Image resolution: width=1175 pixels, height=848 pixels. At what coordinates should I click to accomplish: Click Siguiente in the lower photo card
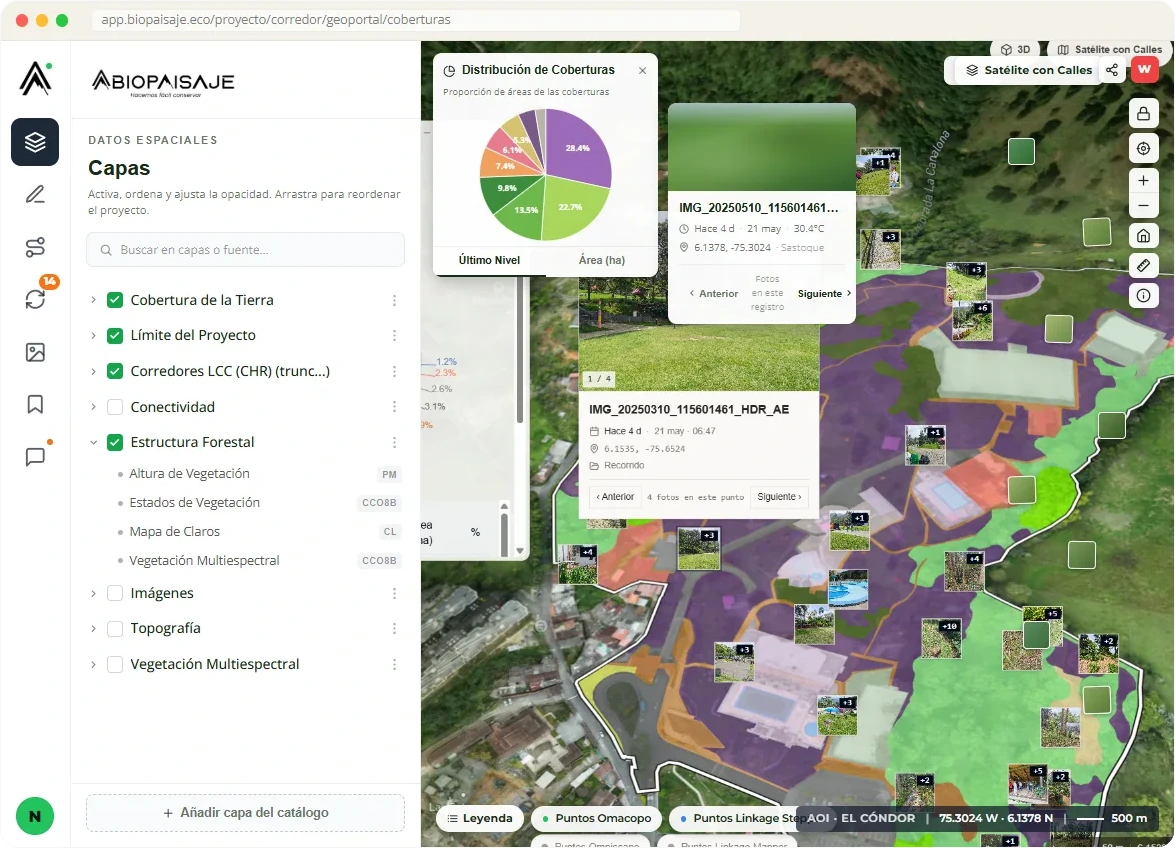779,497
